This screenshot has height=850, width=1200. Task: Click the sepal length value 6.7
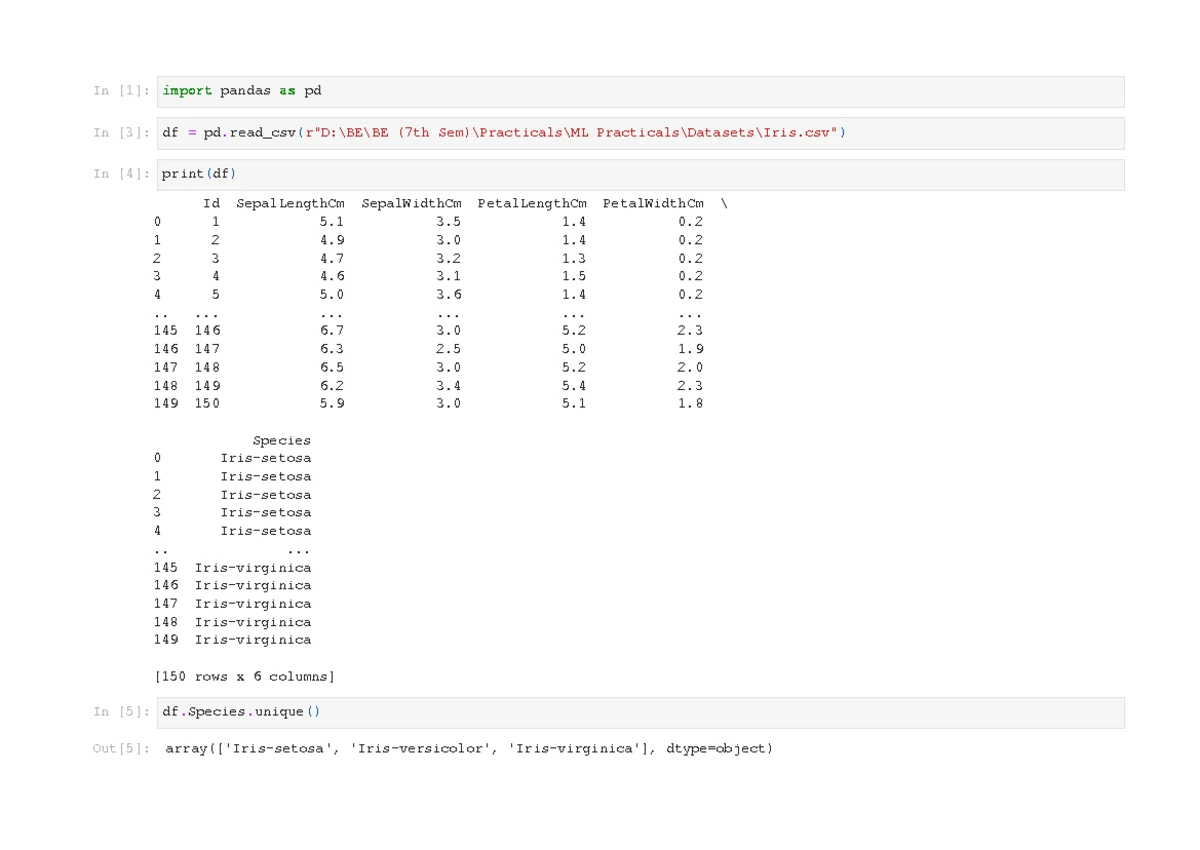pos(332,331)
